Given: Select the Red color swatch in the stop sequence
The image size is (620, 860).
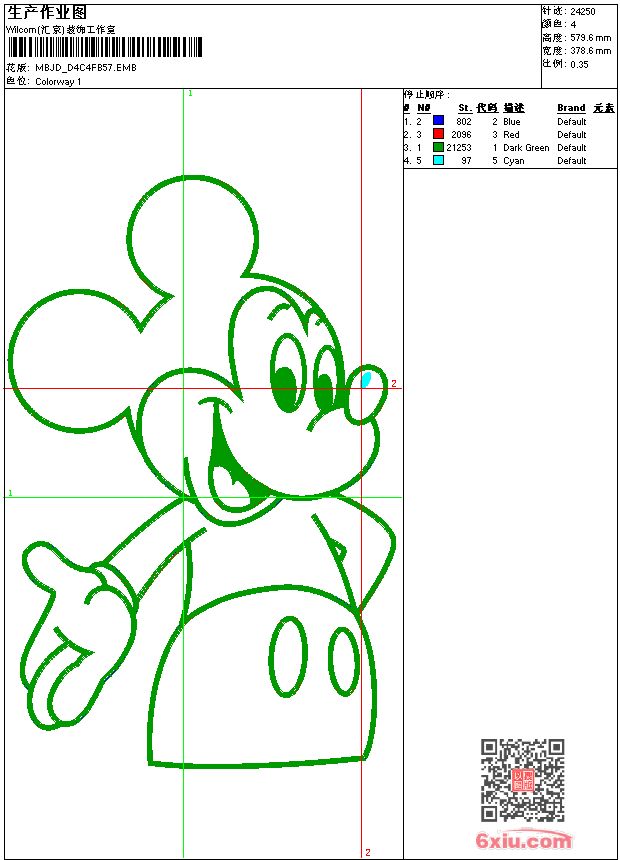Looking at the screenshot, I should [x=438, y=133].
